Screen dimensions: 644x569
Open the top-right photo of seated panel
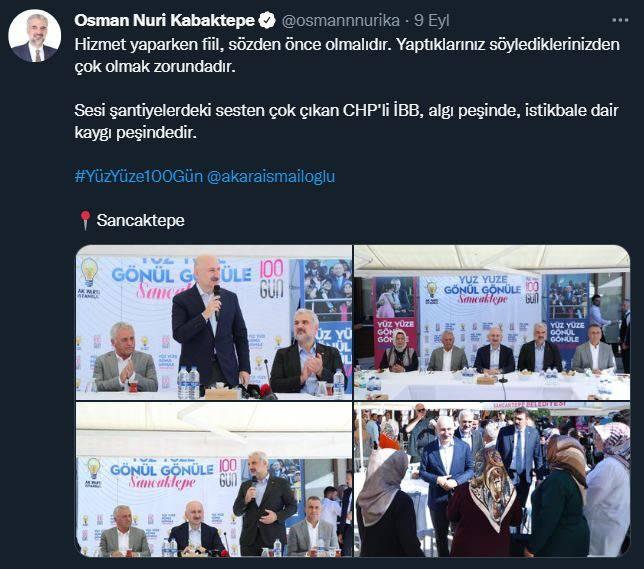(492, 323)
